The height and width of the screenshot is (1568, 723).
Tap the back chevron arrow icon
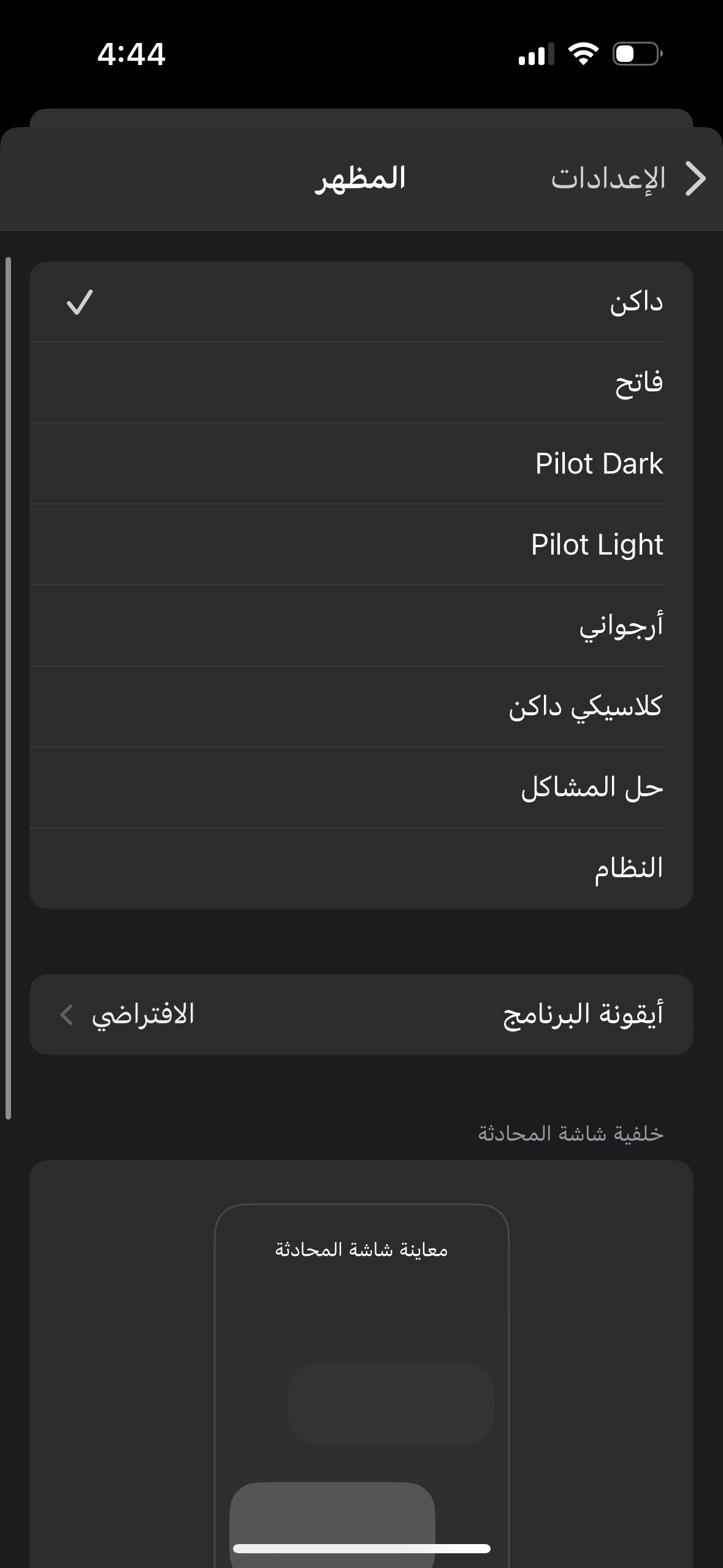(695, 179)
